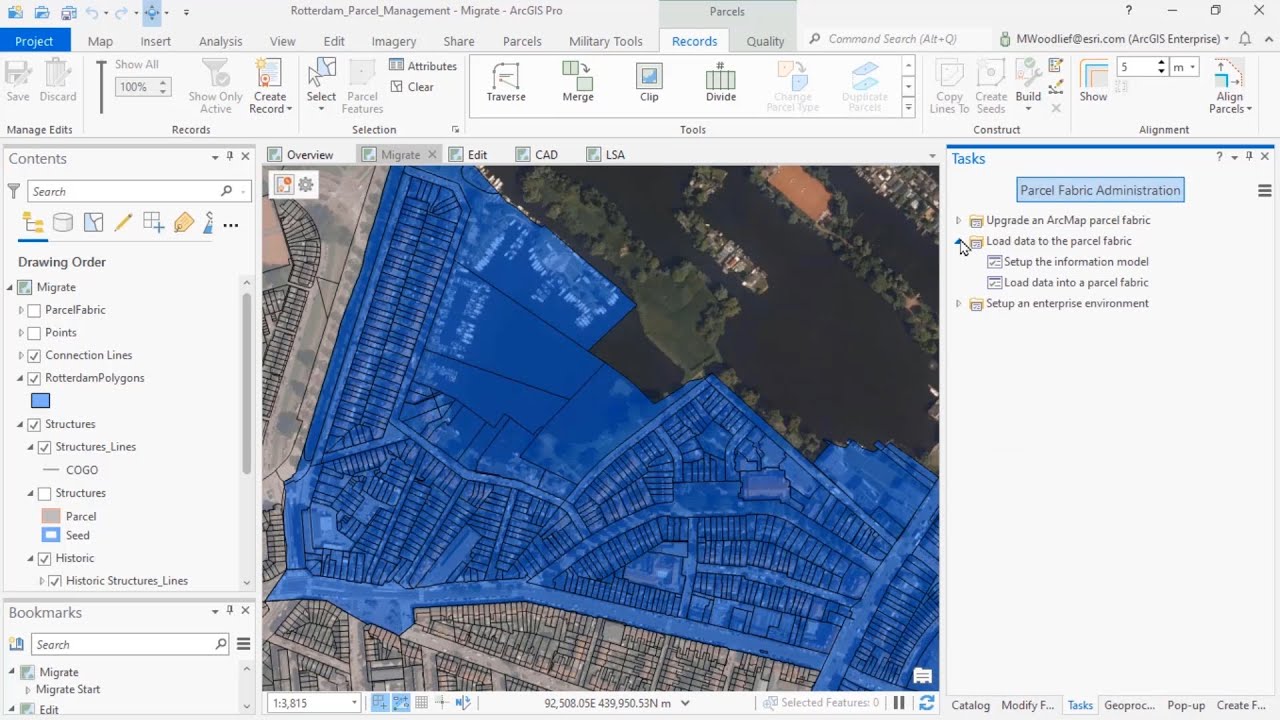Click the List By Selection icon
The image size is (1280, 720).
coord(93,223)
